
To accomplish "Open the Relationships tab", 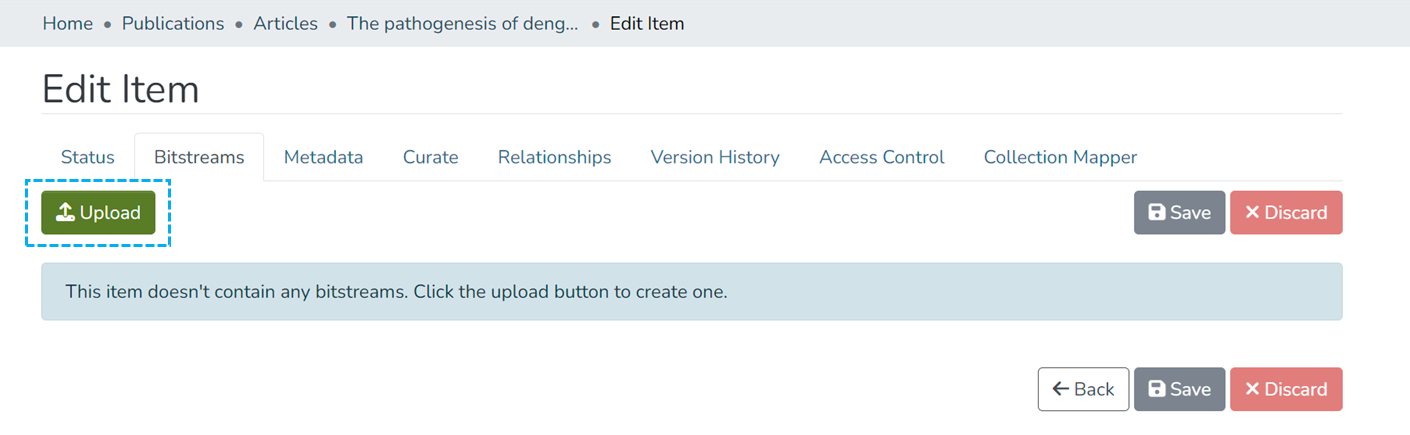I will click(554, 157).
